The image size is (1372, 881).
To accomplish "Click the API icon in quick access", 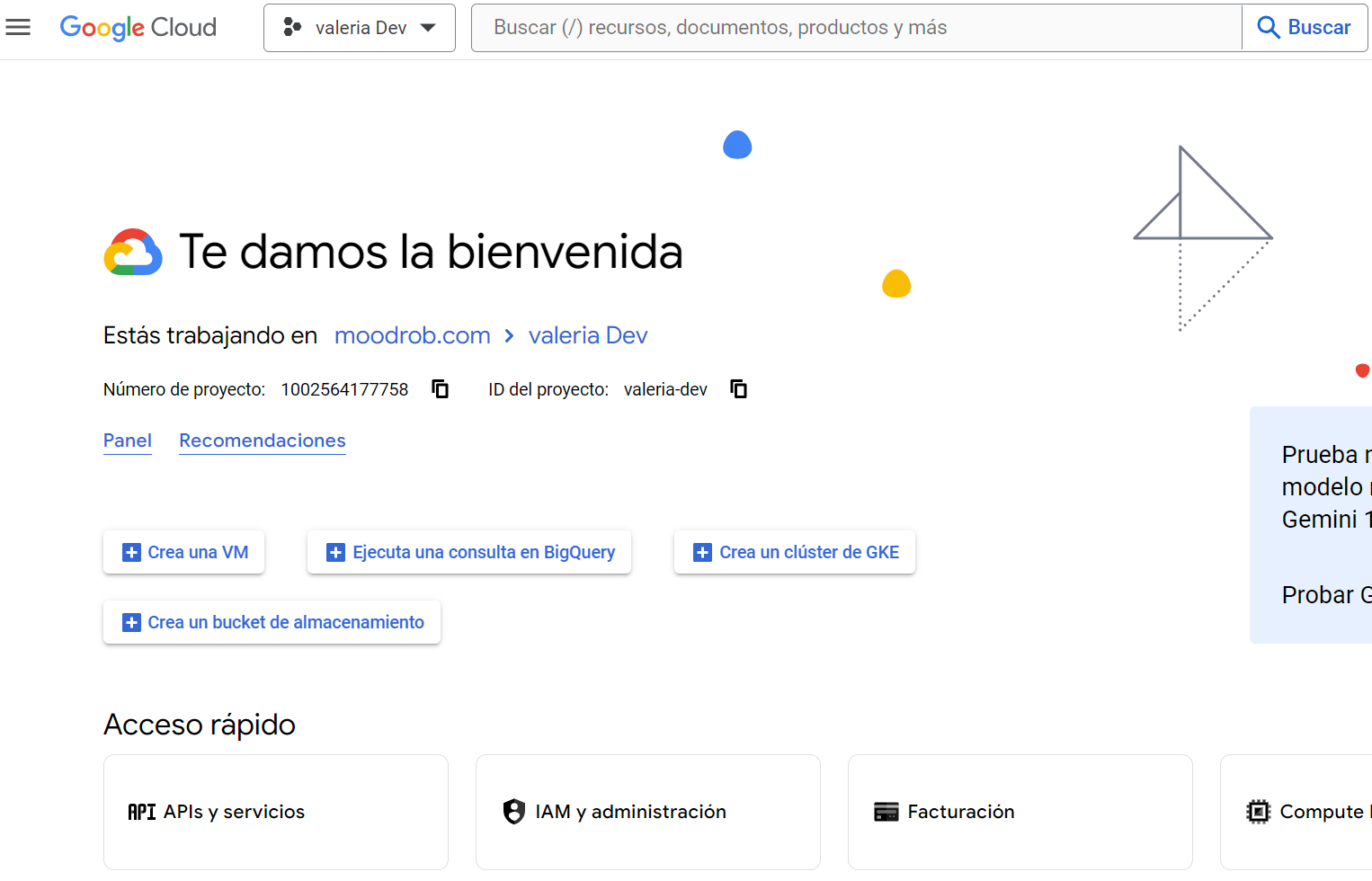I will pyautogui.click(x=142, y=812).
